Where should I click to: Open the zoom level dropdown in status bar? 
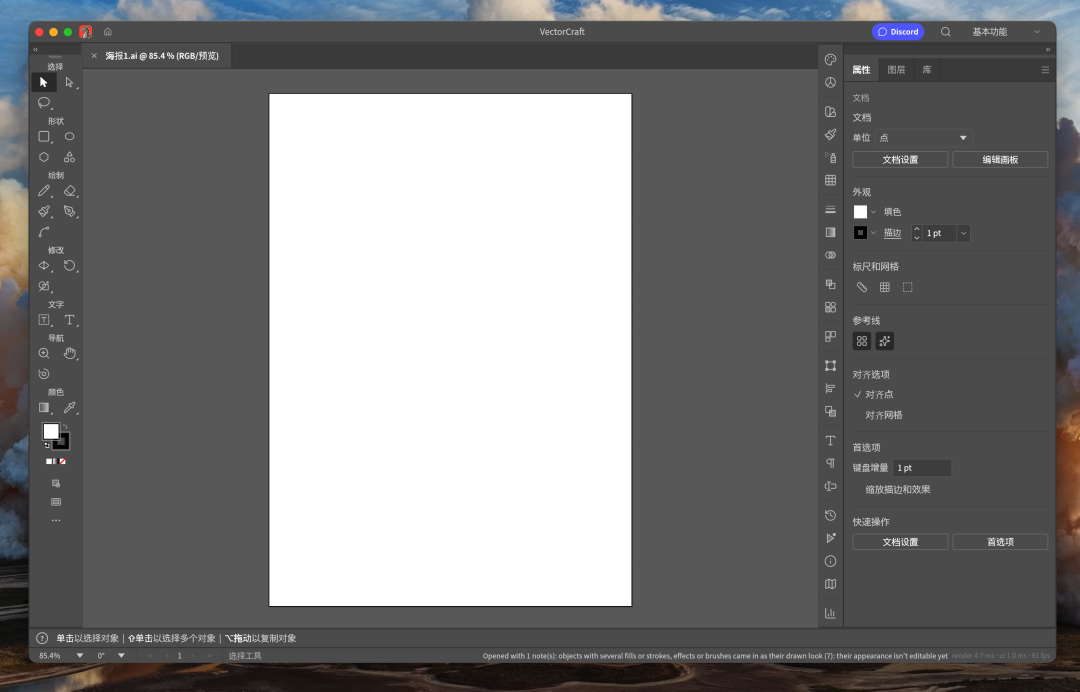pyautogui.click(x=80, y=656)
